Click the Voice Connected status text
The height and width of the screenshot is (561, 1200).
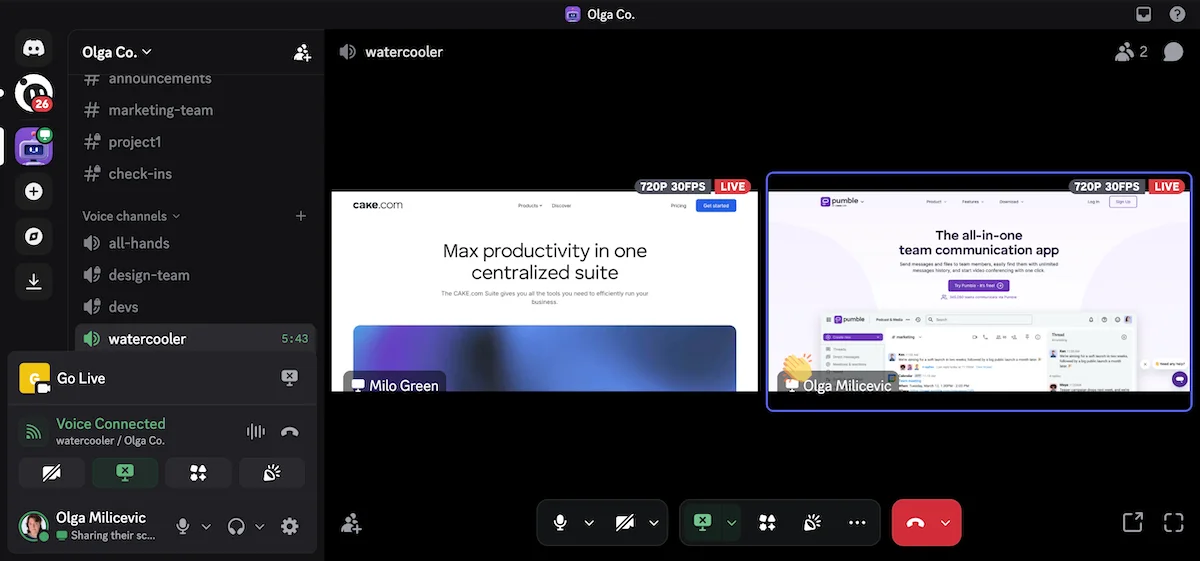[111, 424]
